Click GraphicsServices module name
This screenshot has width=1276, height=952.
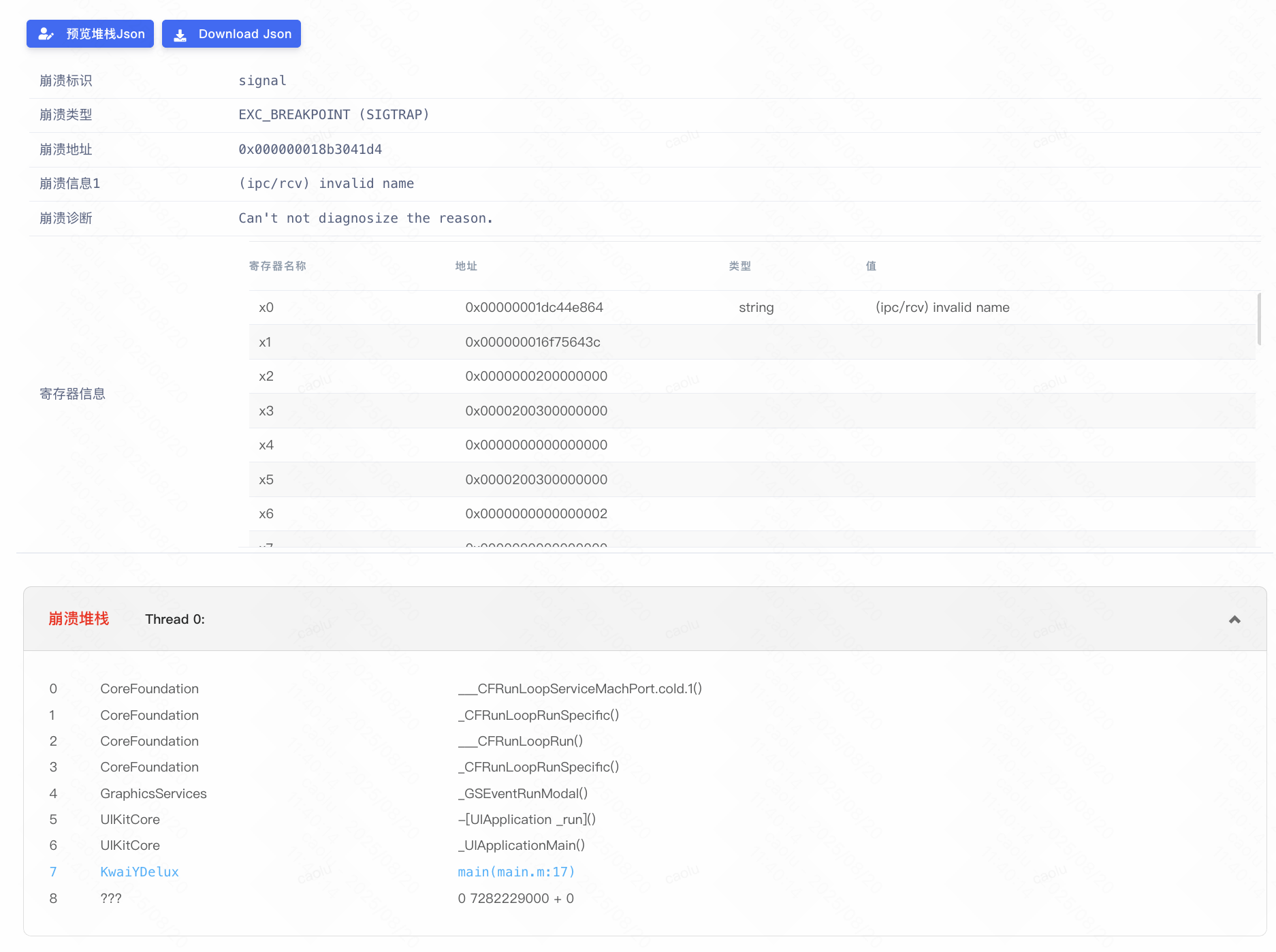(x=153, y=793)
